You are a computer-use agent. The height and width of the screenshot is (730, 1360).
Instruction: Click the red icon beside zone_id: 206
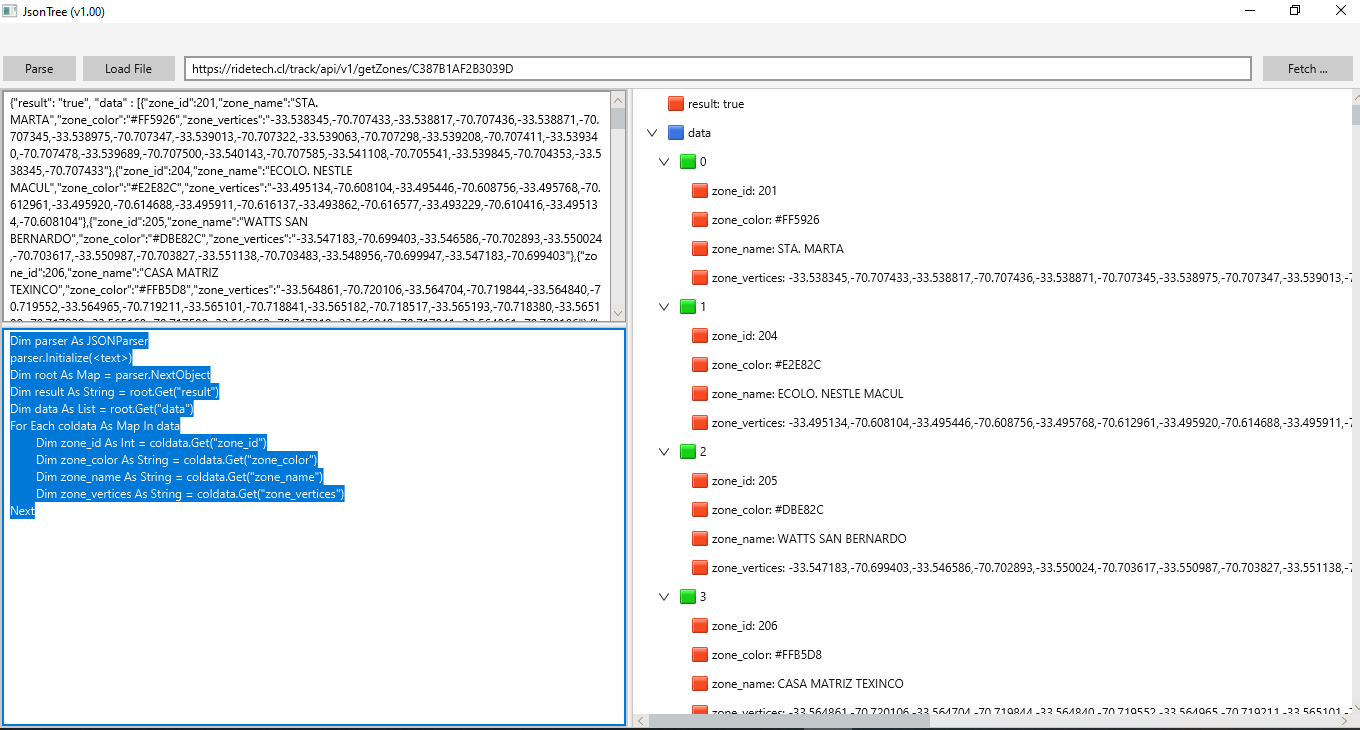tap(700, 626)
